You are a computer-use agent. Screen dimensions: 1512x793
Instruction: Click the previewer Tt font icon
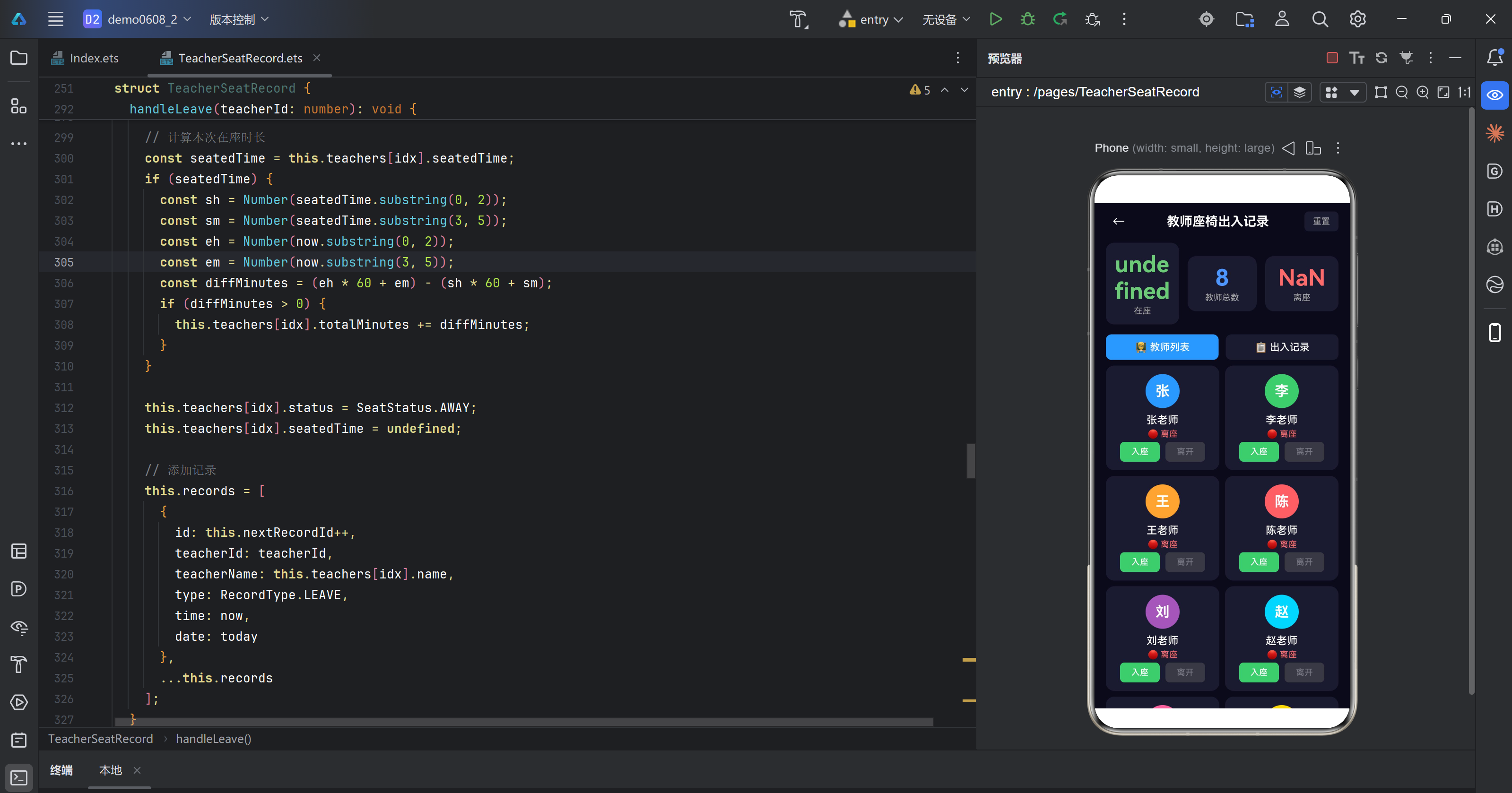1357,58
